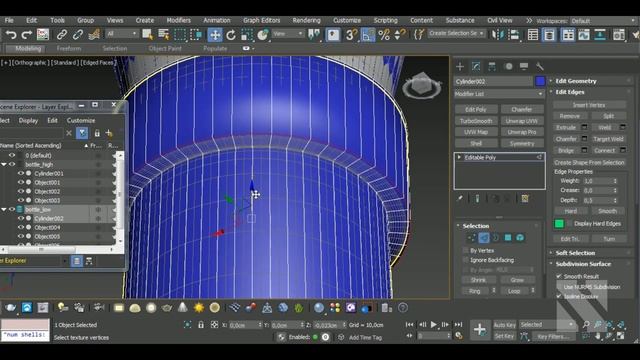
Task: Toggle the 3D Snaps icon
Action: pyautogui.click(x=351, y=35)
